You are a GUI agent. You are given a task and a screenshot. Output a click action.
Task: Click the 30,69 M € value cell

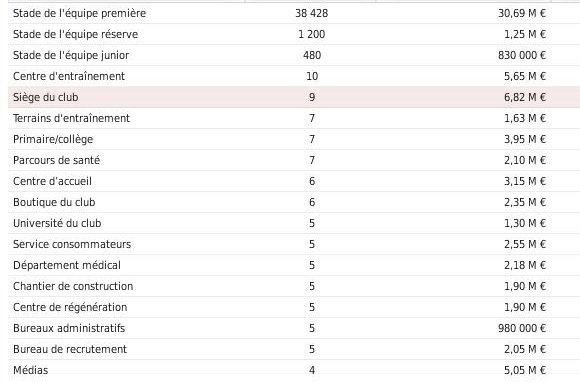coord(522,13)
